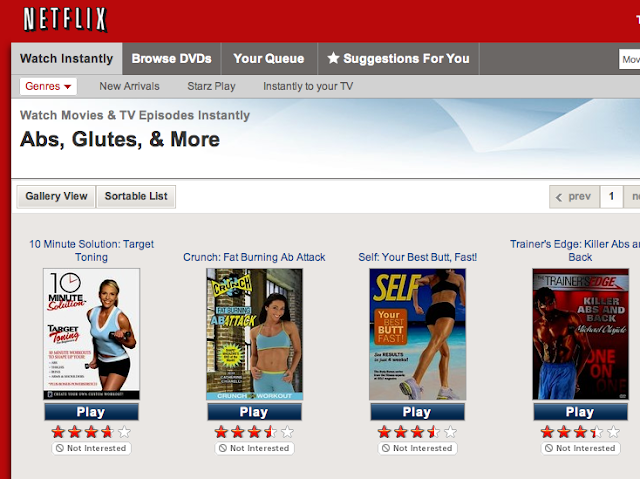Play Self: Your Best Butt, Fast!
This screenshot has width=640, height=479.
[x=418, y=412]
